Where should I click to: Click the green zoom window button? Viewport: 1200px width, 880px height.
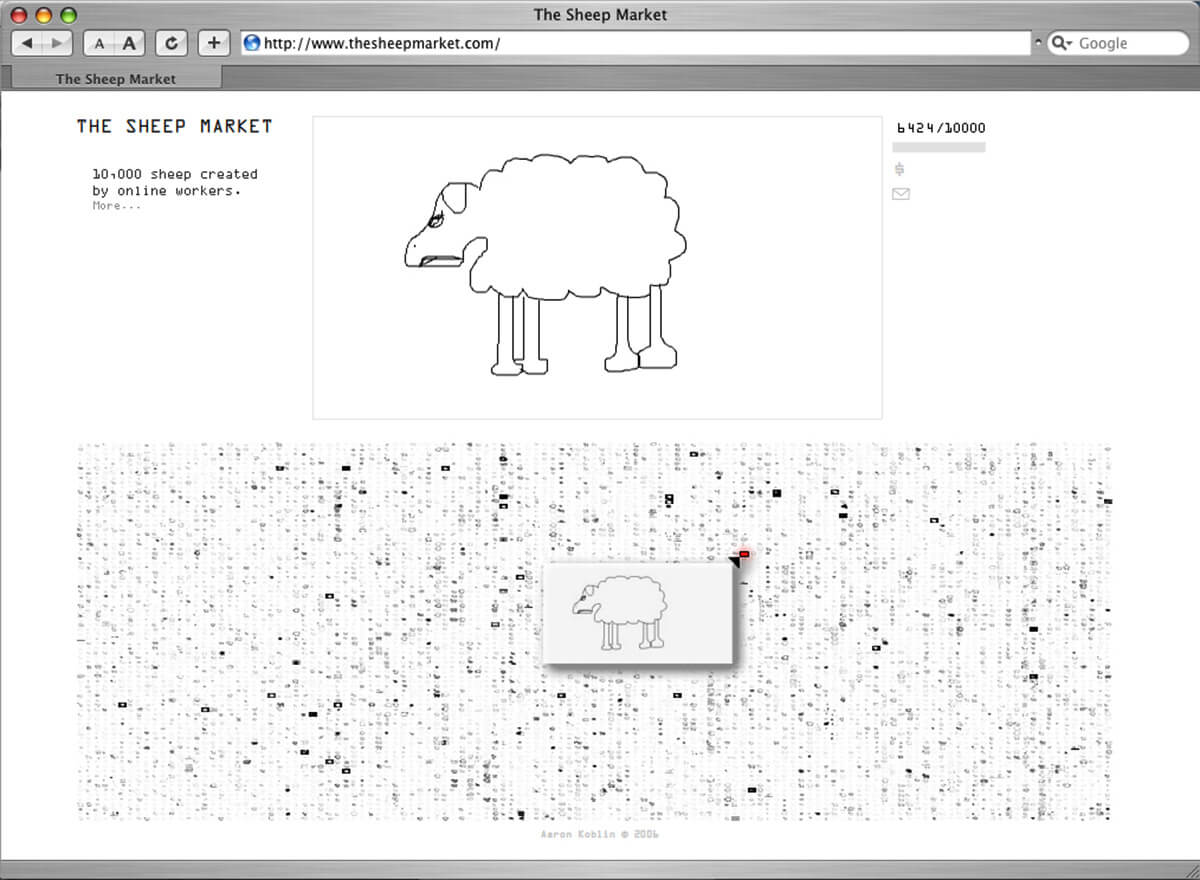tap(68, 15)
